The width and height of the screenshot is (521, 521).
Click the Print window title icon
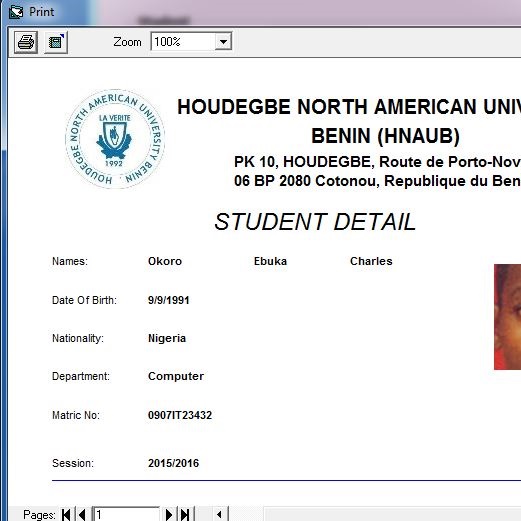tap(16, 12)
